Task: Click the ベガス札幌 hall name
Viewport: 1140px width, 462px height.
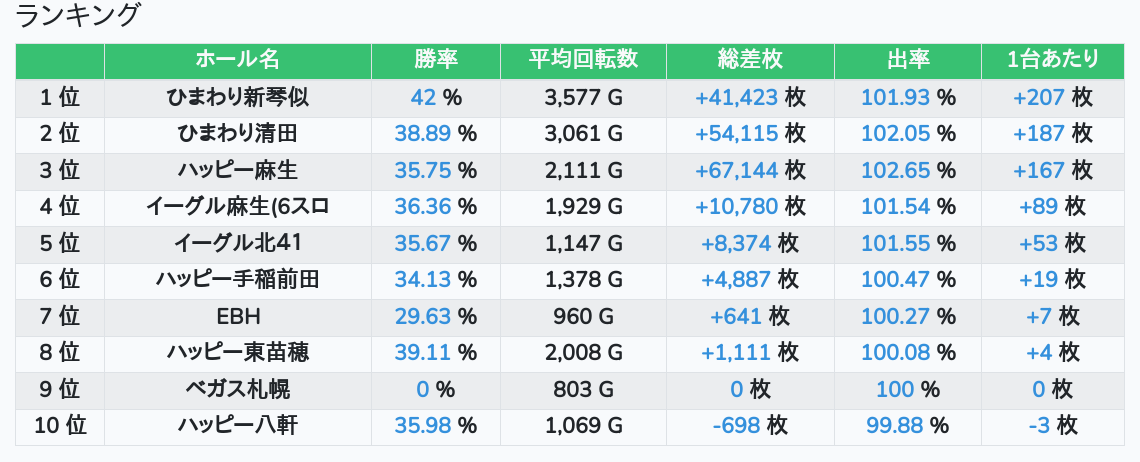Action: (237, 390)
